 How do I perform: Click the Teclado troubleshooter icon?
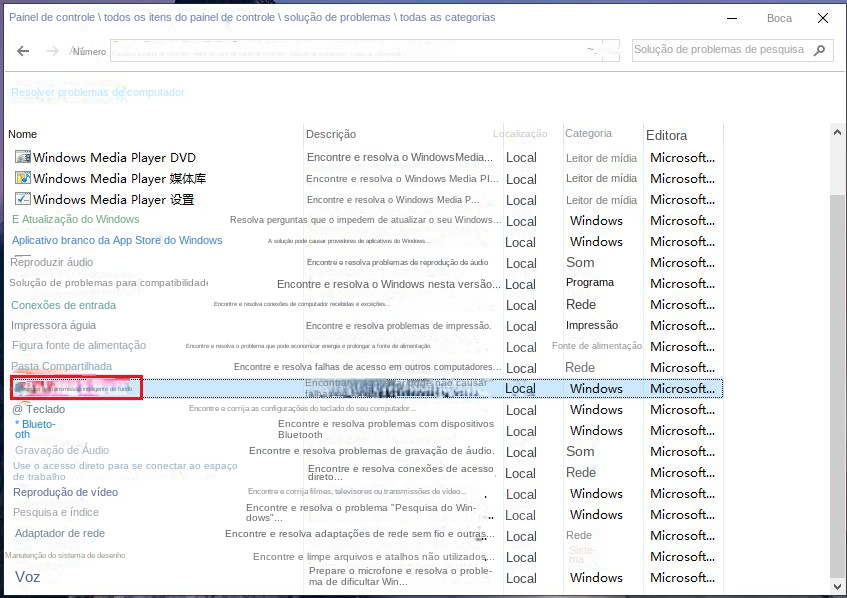(x=18, y=410)
